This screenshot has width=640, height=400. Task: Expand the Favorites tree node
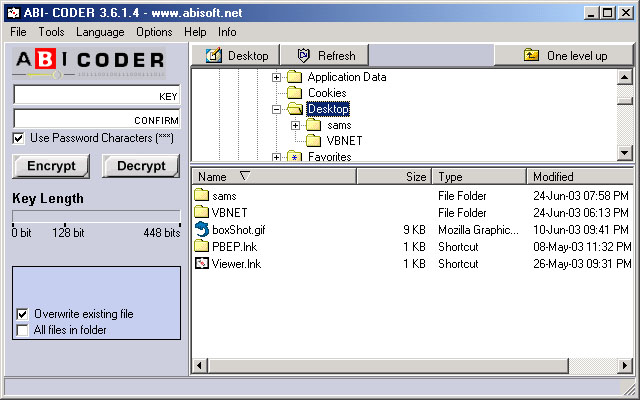click(x=276, y=157)
